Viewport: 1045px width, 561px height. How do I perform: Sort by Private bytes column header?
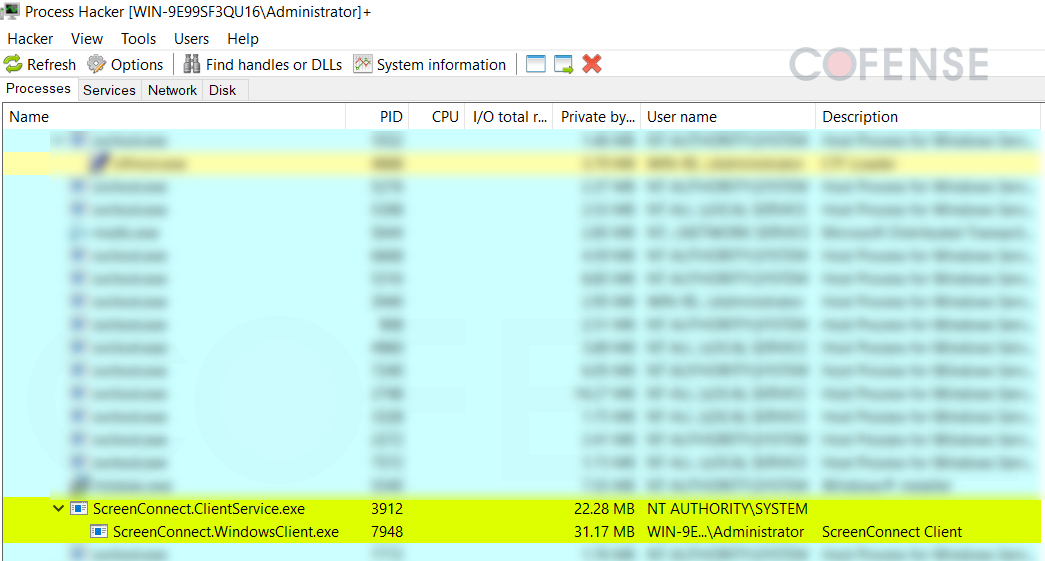pyautogui.click(x=596, y=117)
